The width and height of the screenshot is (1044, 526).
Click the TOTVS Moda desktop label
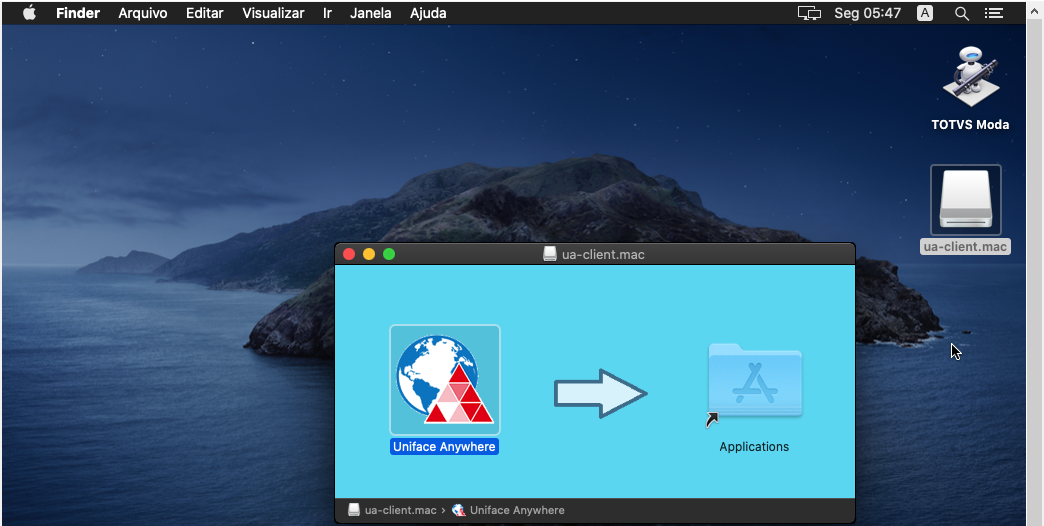pos(970,125)
